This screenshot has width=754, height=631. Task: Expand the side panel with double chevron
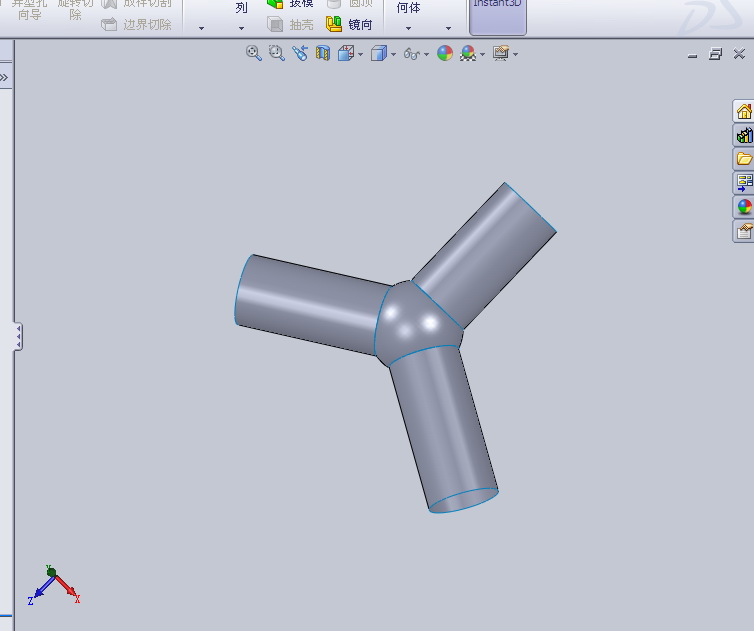(4, 77)
